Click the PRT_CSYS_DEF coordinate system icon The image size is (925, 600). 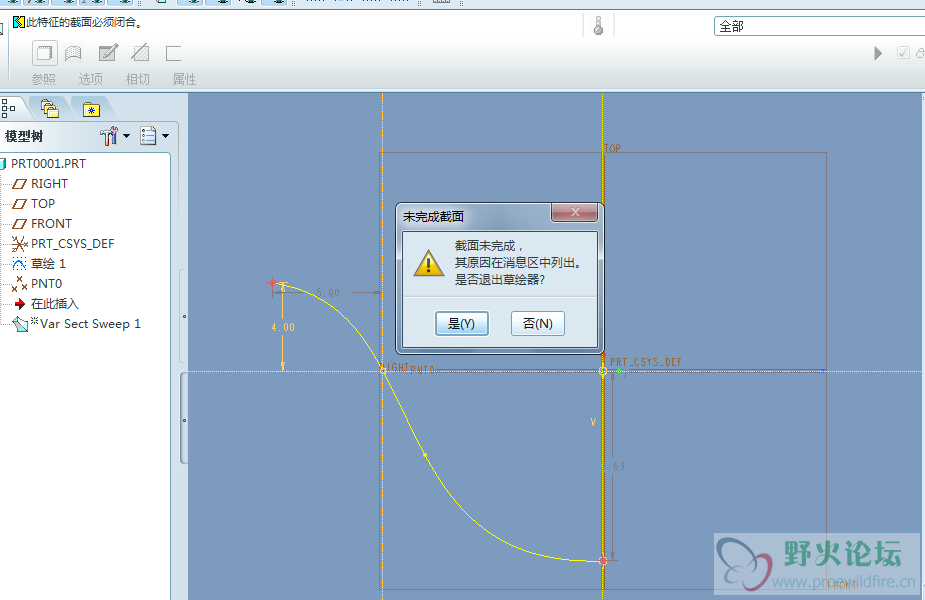pyautogui.click(x=19, y=244)
